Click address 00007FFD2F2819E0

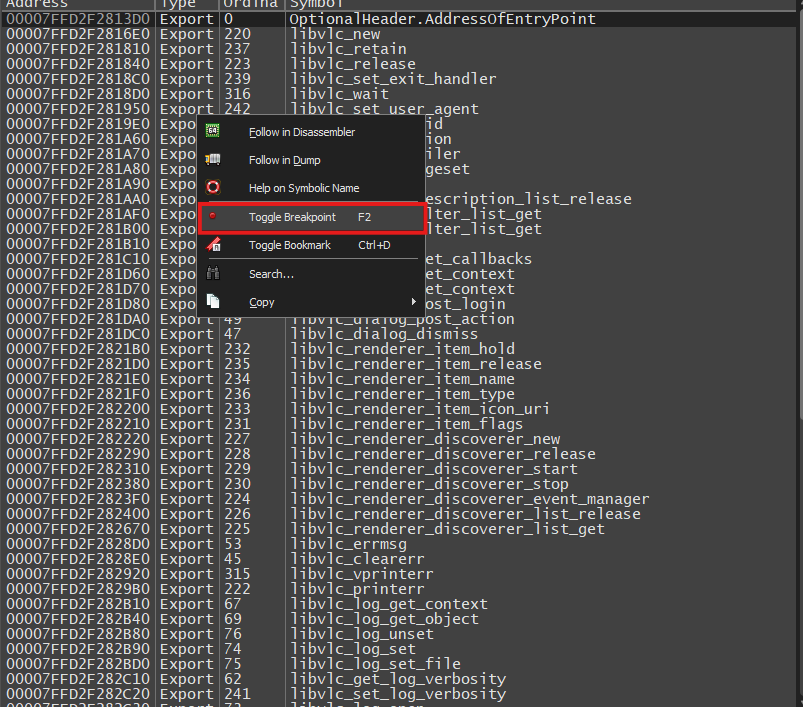tap(78, 124)
